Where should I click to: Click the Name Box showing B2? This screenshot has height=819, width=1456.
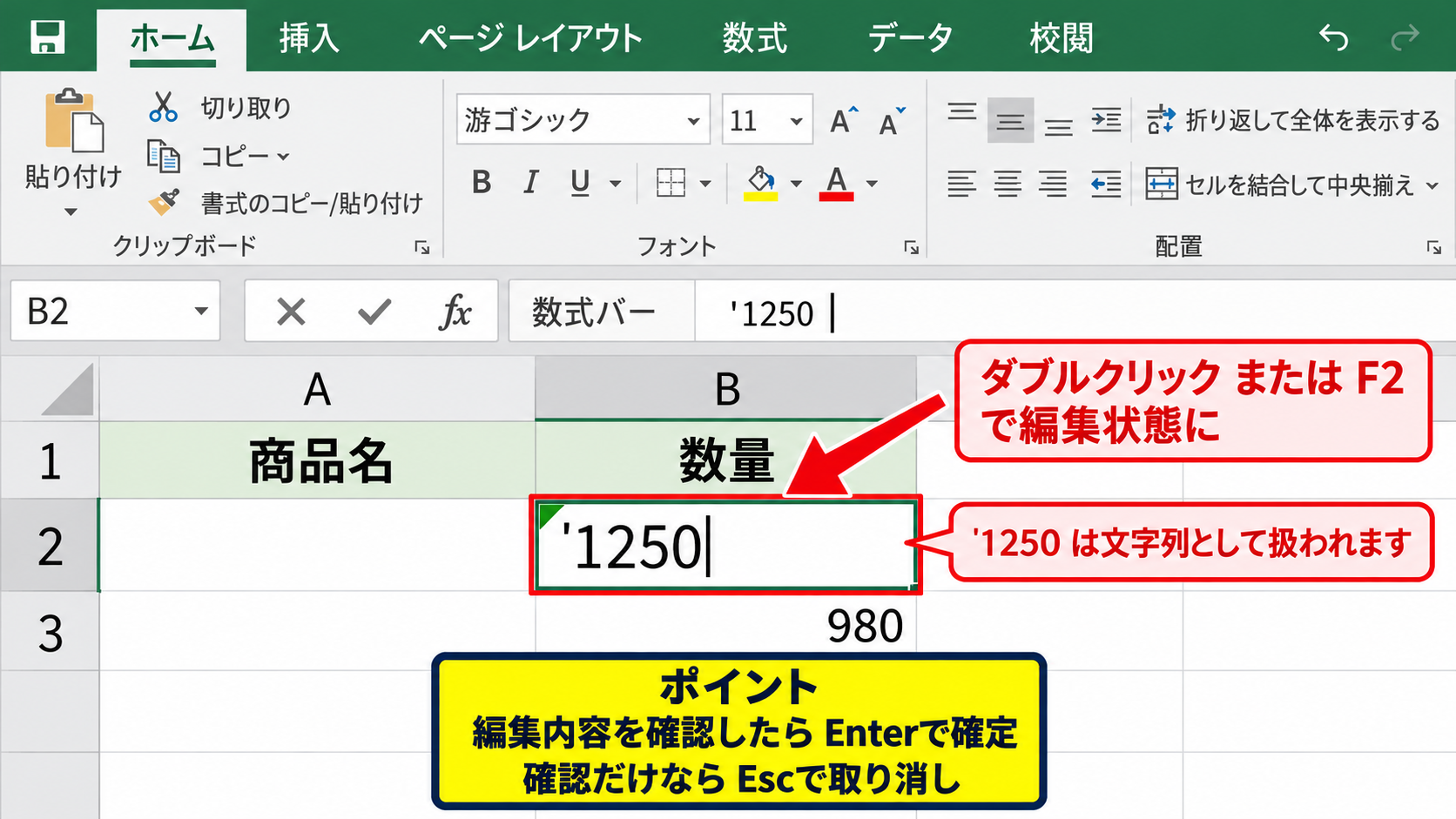point(115,311)
